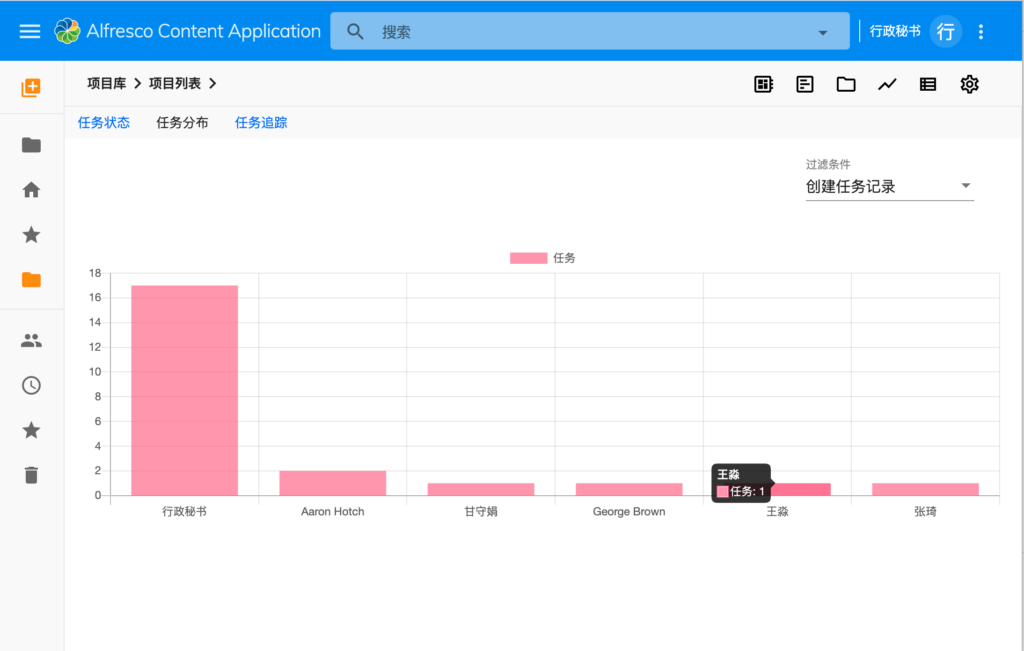Toggle the 任务 legend color swatch

coord(528,258)
